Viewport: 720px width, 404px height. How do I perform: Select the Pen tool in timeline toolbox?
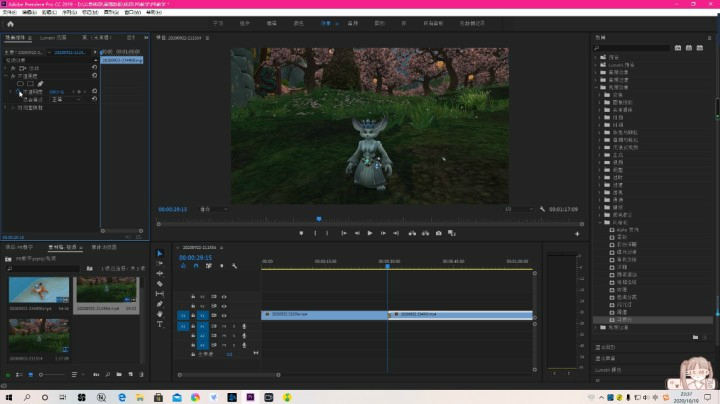tap(160, 304)
